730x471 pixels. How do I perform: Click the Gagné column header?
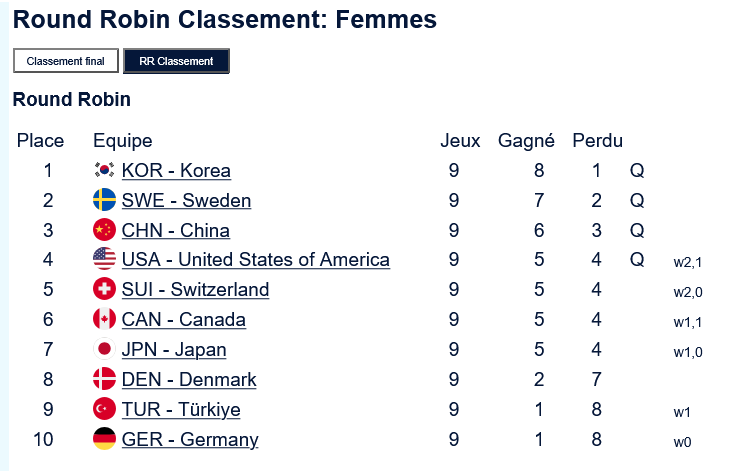pyautogui.click(x=526, y=141)
